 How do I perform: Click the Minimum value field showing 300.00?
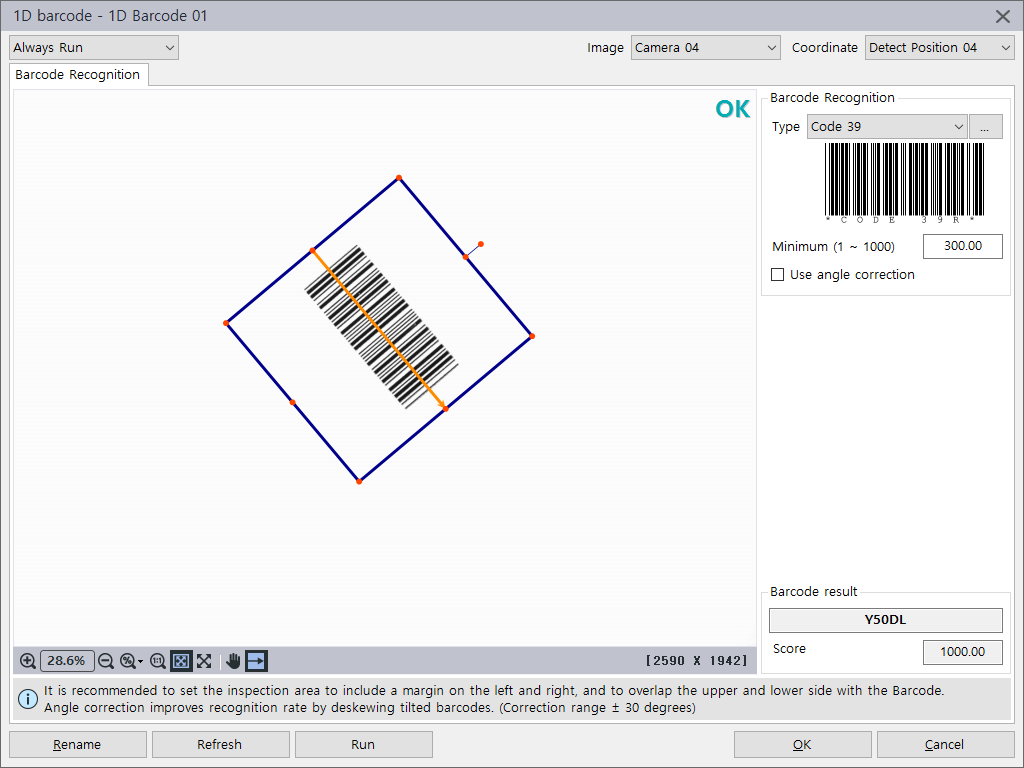pyautogui.click(x=963, y=246)
